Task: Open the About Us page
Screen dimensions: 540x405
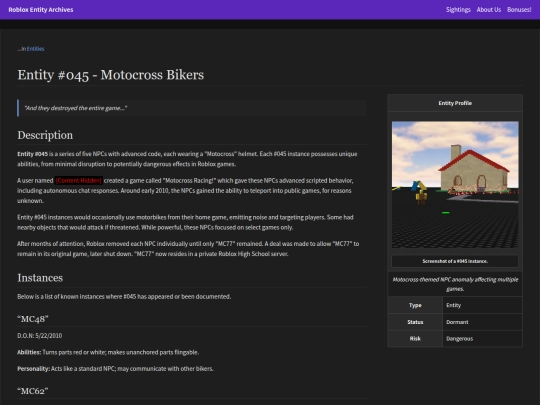Action: [488, 10]
